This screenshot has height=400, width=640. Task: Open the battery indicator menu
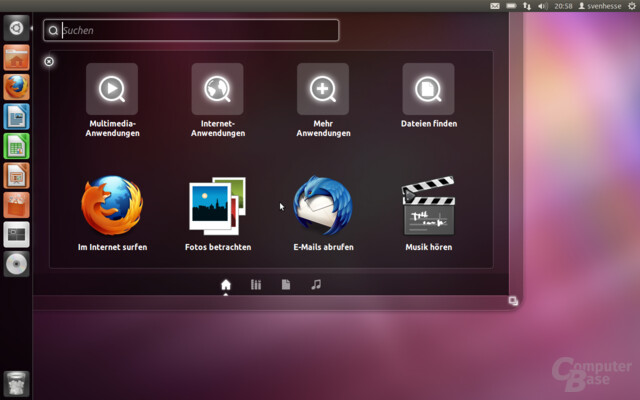pyautogui.click(x=511, y=6)
